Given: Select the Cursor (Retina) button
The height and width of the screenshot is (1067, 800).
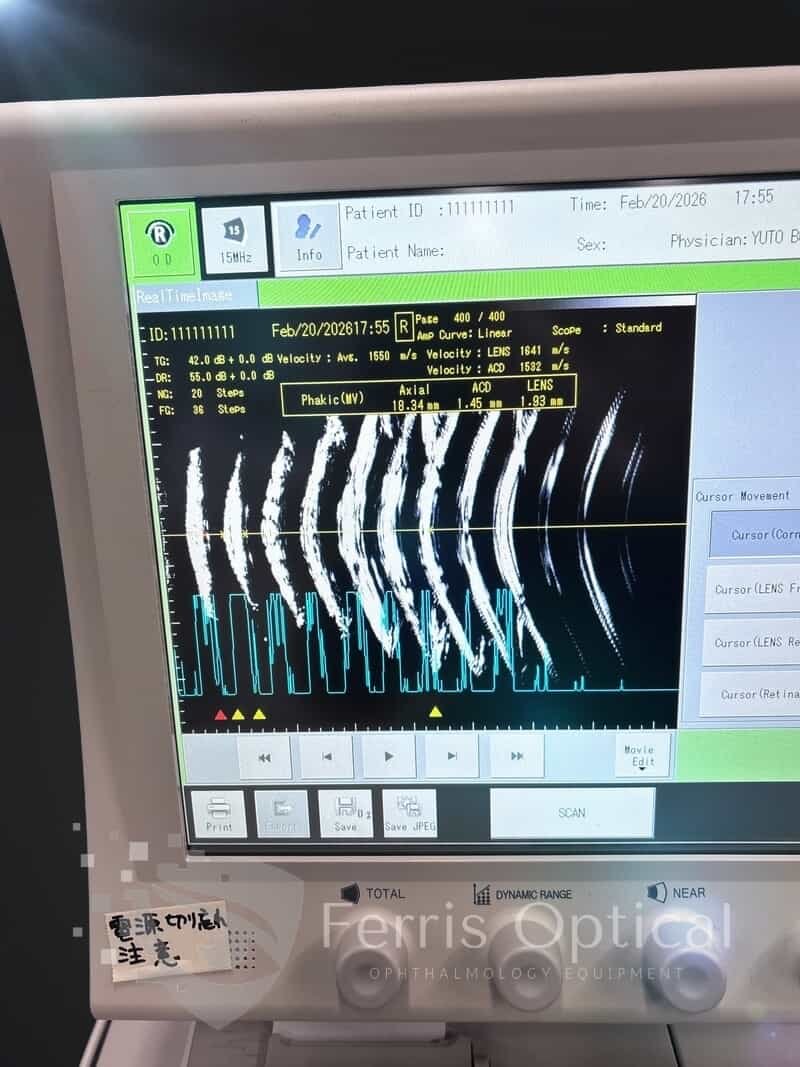Looking at the screenshot, I should pyautogui.click(x=750, y=694).
